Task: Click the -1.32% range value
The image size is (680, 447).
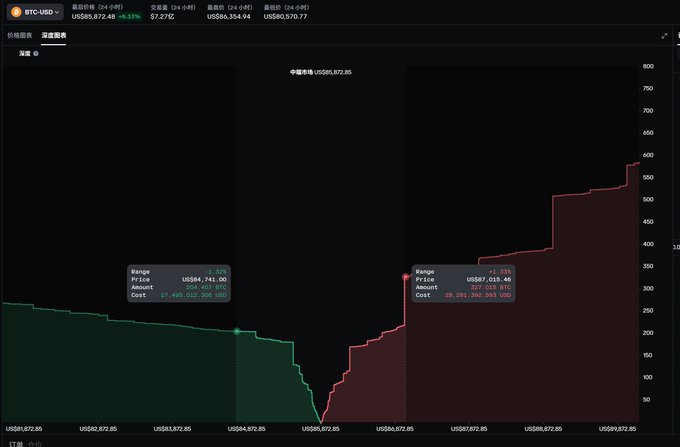Action: click(x=216, y=272)
